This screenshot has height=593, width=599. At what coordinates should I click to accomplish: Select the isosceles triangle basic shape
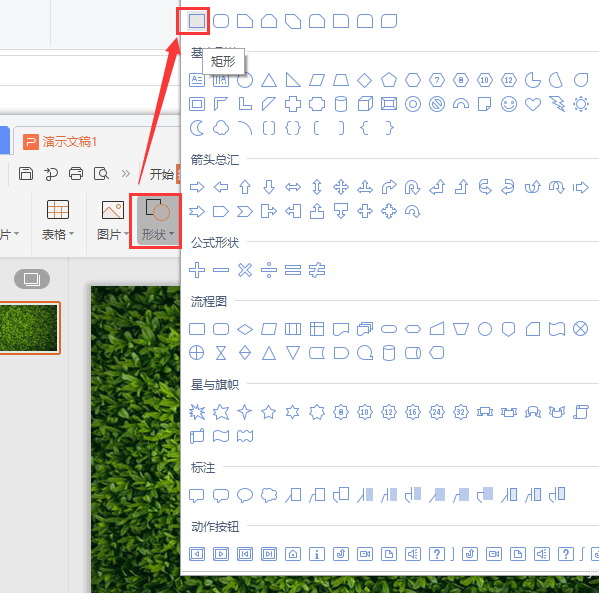tap(269, 80)
